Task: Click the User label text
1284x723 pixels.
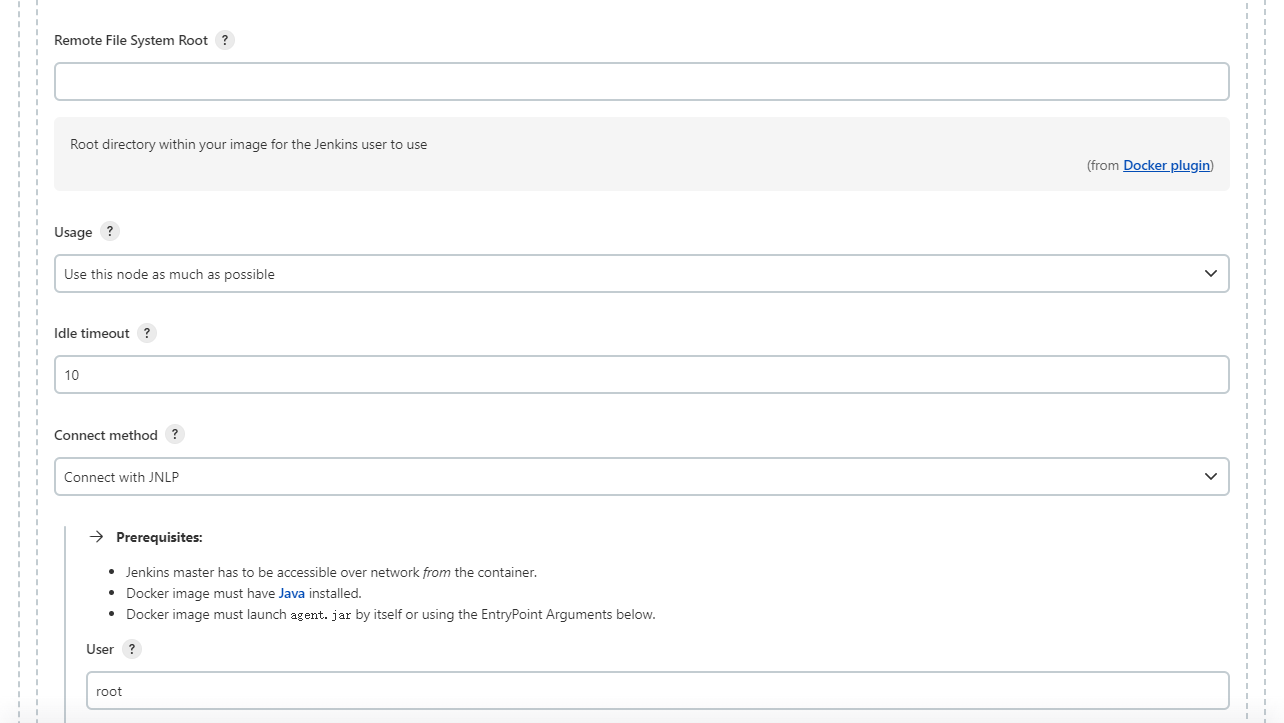Action: pyautogui.click(x=100, y=649)
